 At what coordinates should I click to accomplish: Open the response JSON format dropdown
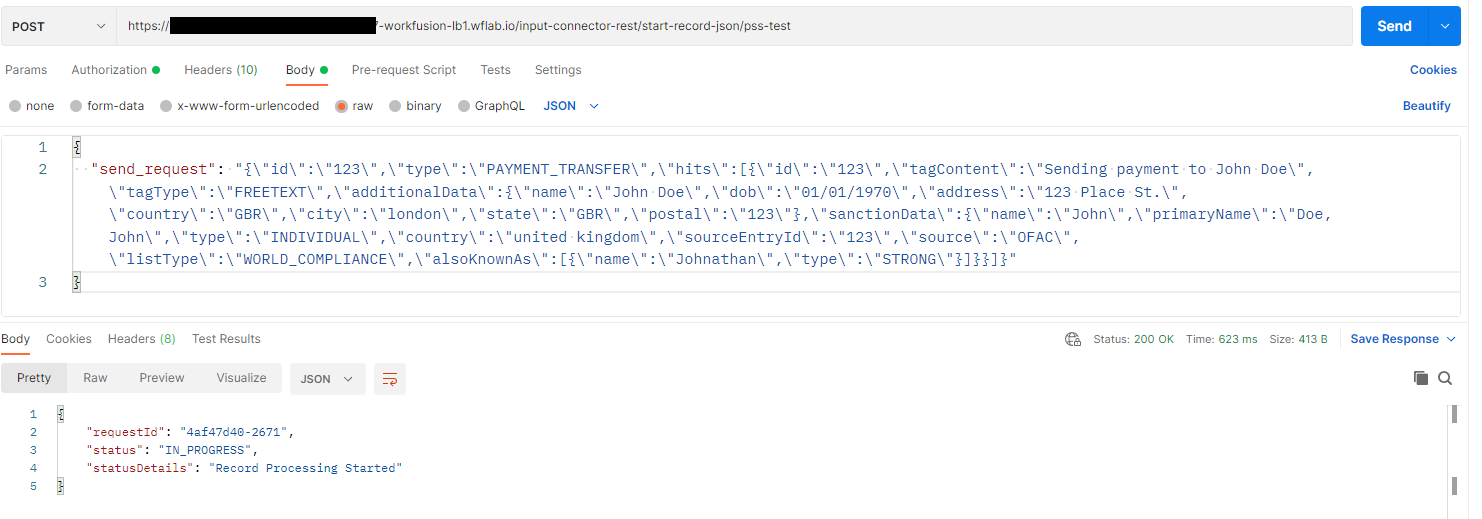coord(328,379)
